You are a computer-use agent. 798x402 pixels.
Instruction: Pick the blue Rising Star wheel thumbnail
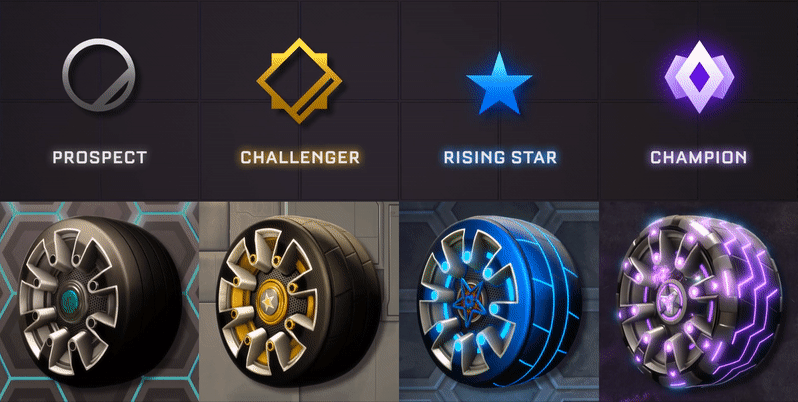pos(499,301)
